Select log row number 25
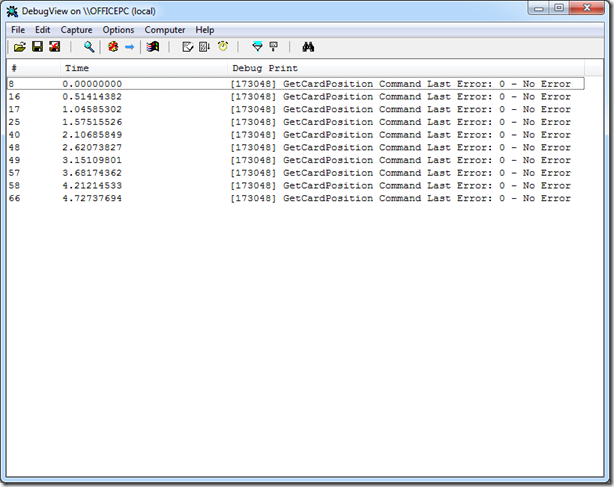The height and width of the screenshot is (487, 614). [296, 122]
